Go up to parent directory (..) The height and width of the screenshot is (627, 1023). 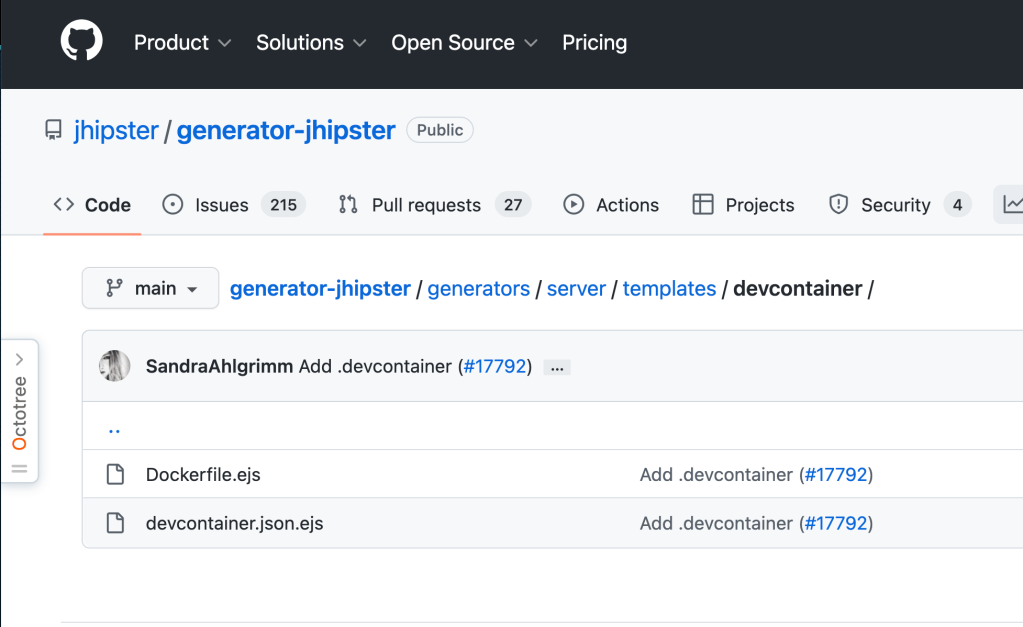[x=114, y=428]
